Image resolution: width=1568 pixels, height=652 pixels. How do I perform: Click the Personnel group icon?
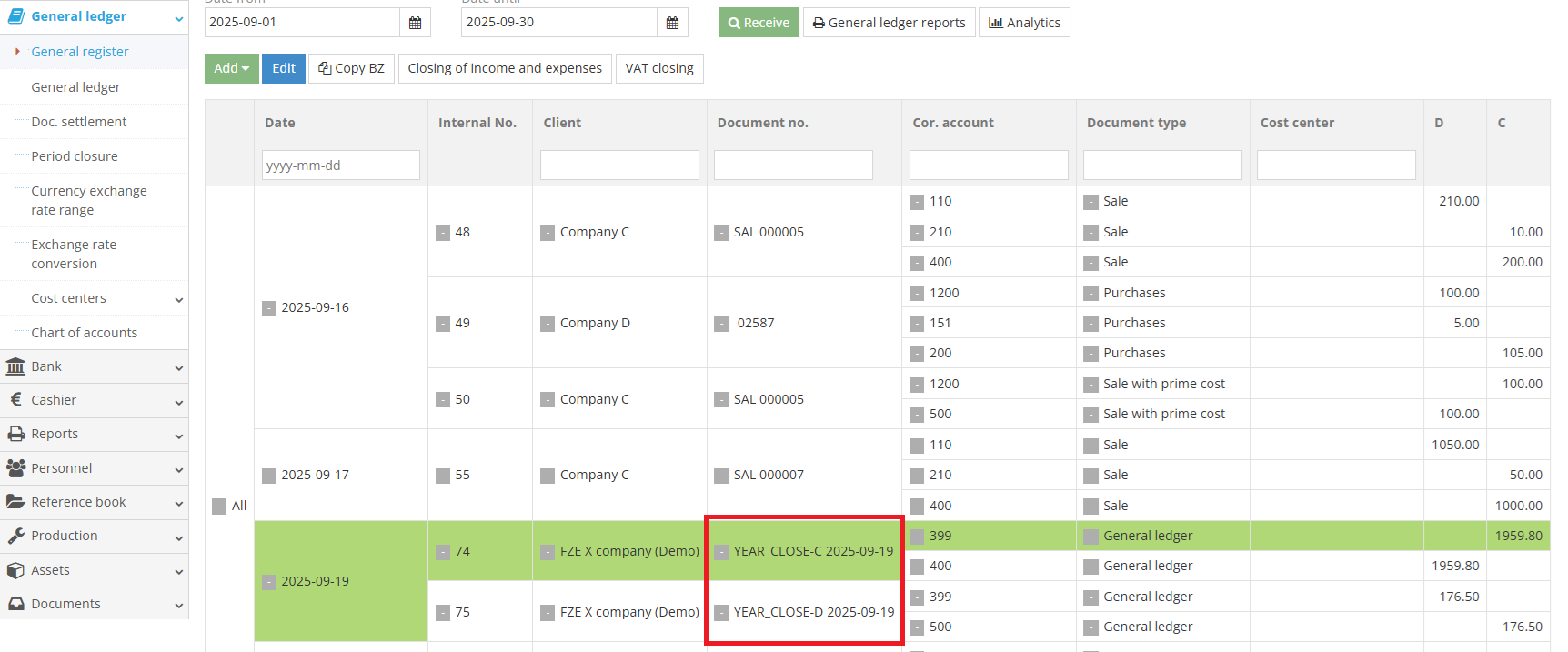point(15,468)
